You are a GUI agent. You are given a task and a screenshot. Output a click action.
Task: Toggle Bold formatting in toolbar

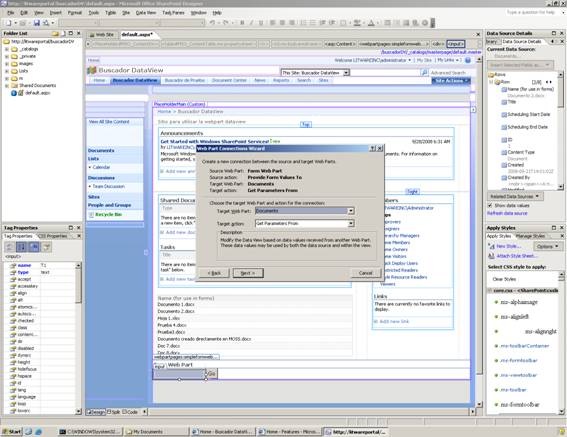[x=242, y=23]
